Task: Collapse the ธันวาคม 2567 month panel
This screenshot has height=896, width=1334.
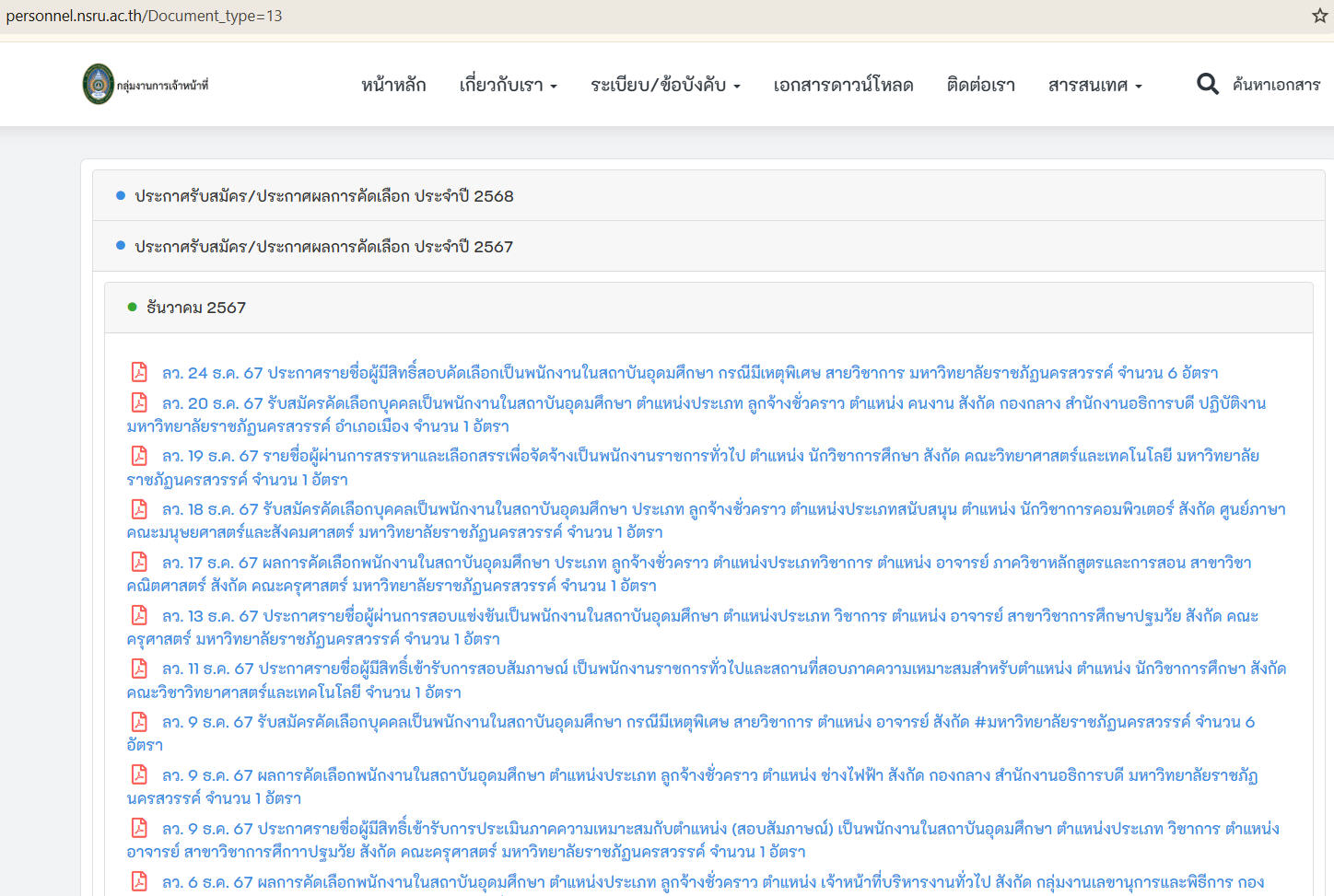Action: (x=196, y=308)
